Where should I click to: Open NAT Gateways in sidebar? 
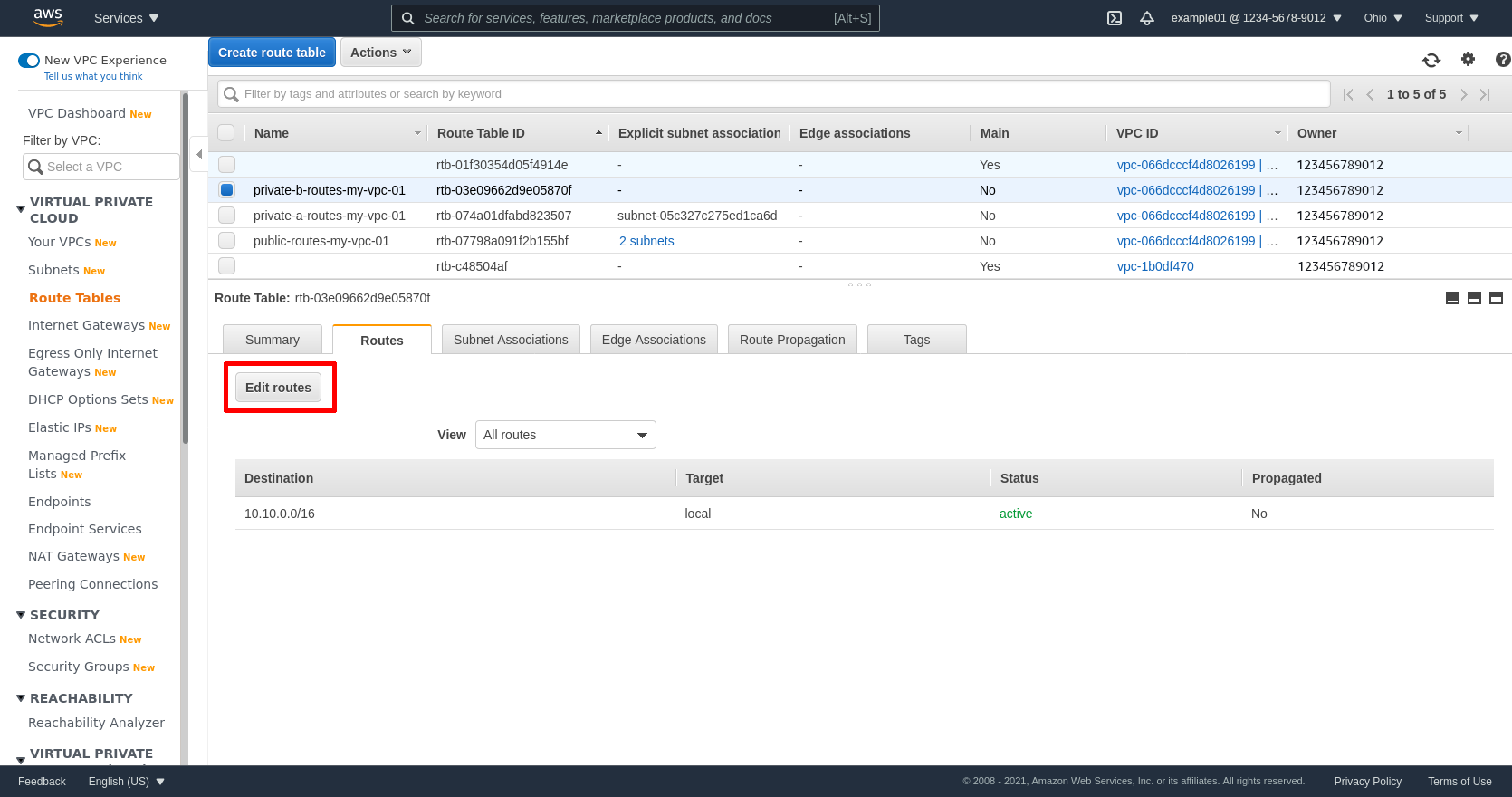73,556
